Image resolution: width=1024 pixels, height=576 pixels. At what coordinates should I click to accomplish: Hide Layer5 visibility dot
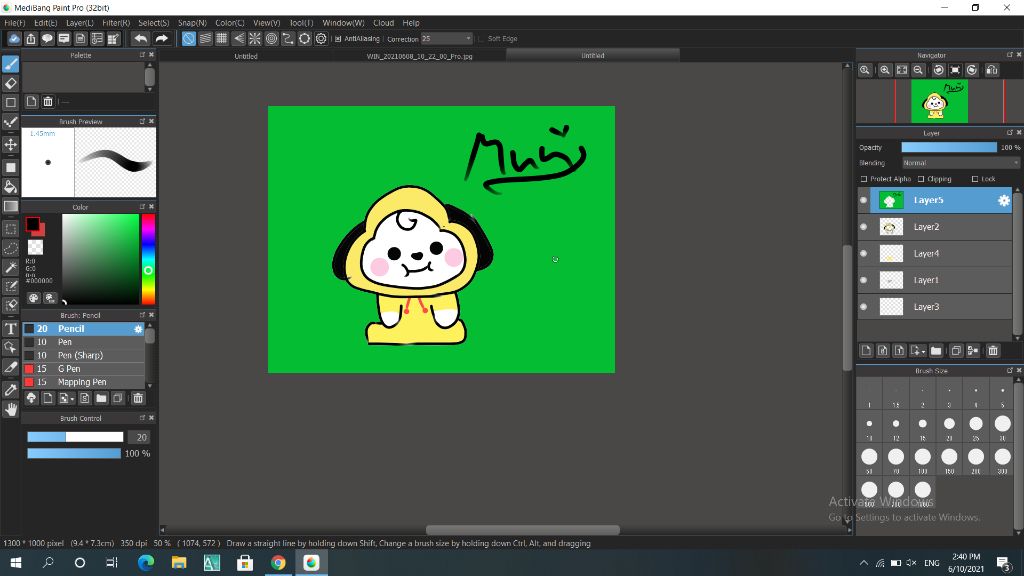coord(864,200)
